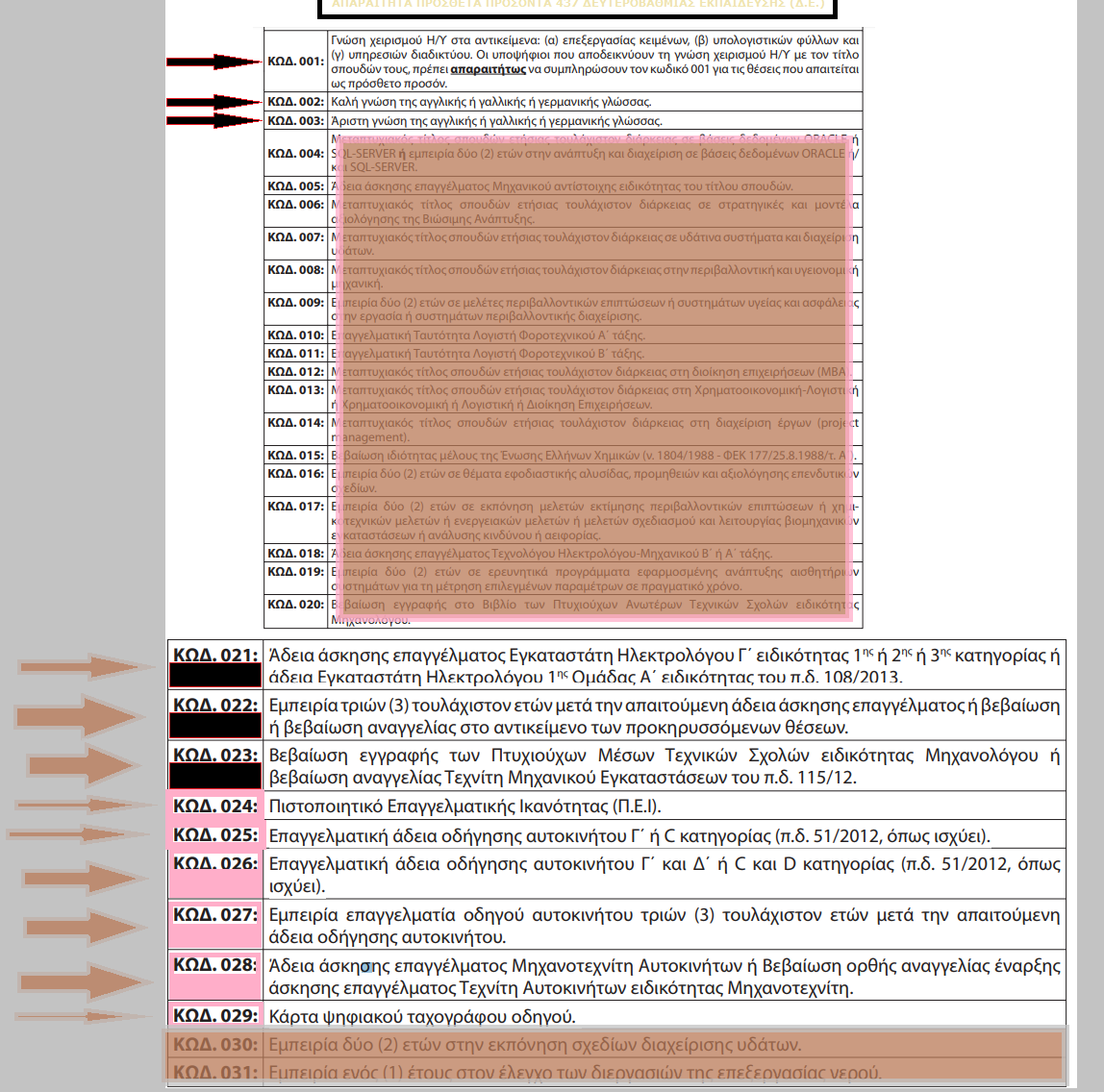The width and height of the screenshot is (1104, 1092).
Task: Click the ΚΩΔ. 023: label
Action: coord(216,755)
